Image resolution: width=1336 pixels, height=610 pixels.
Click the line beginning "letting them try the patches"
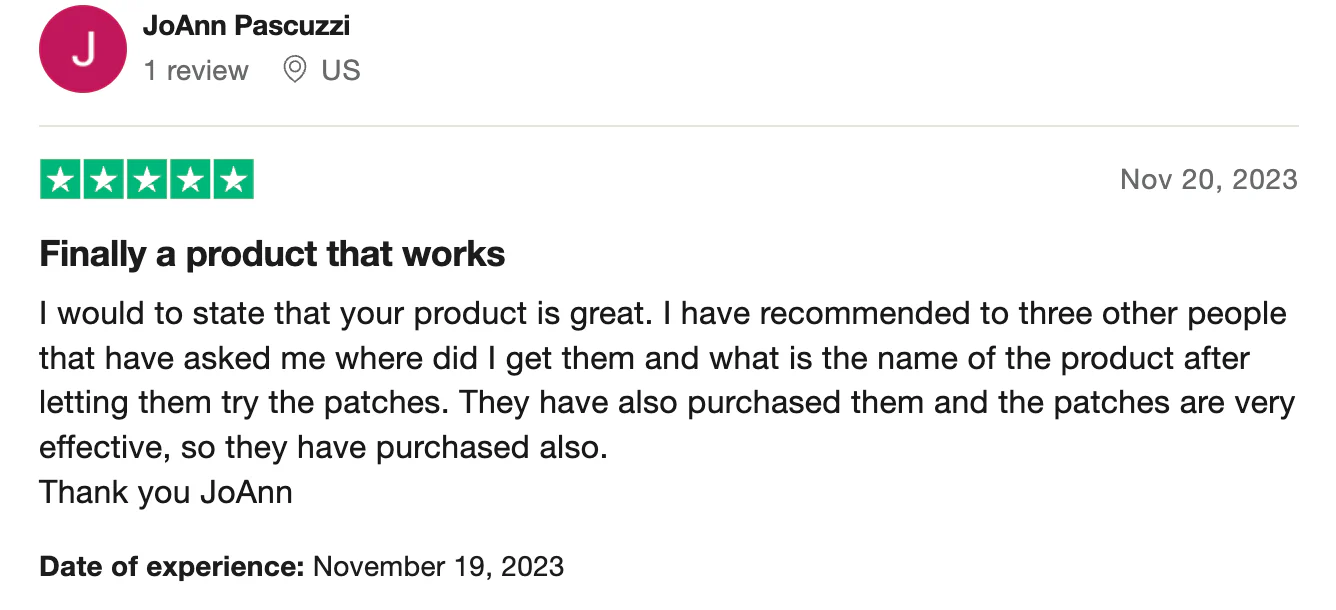[667, 403]
